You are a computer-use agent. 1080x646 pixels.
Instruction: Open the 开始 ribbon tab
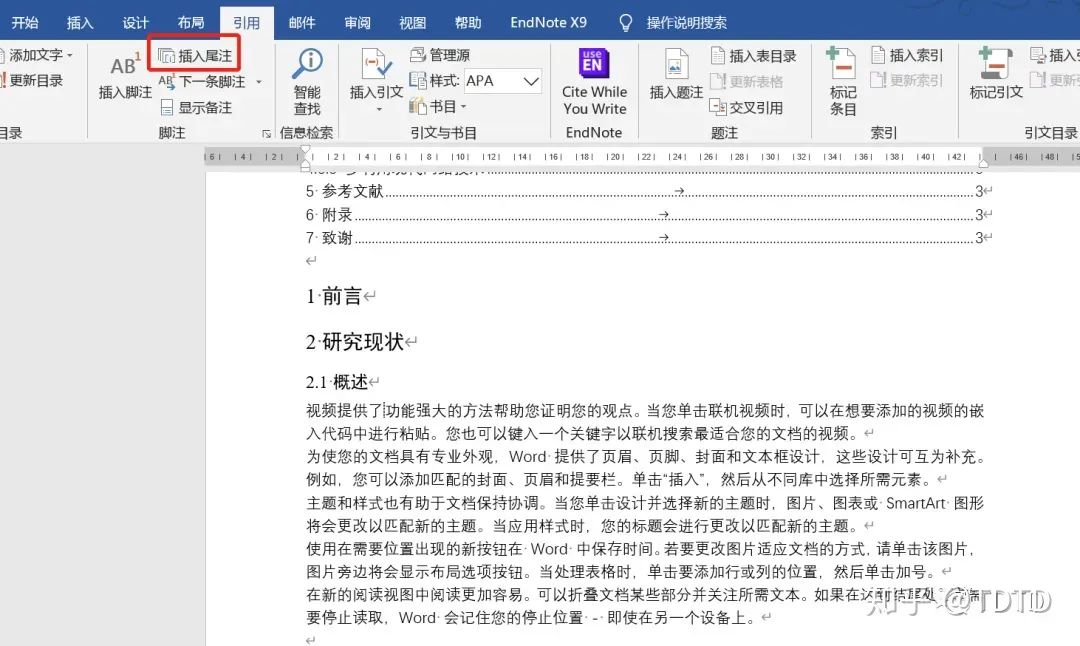click(x=25, y=23)
